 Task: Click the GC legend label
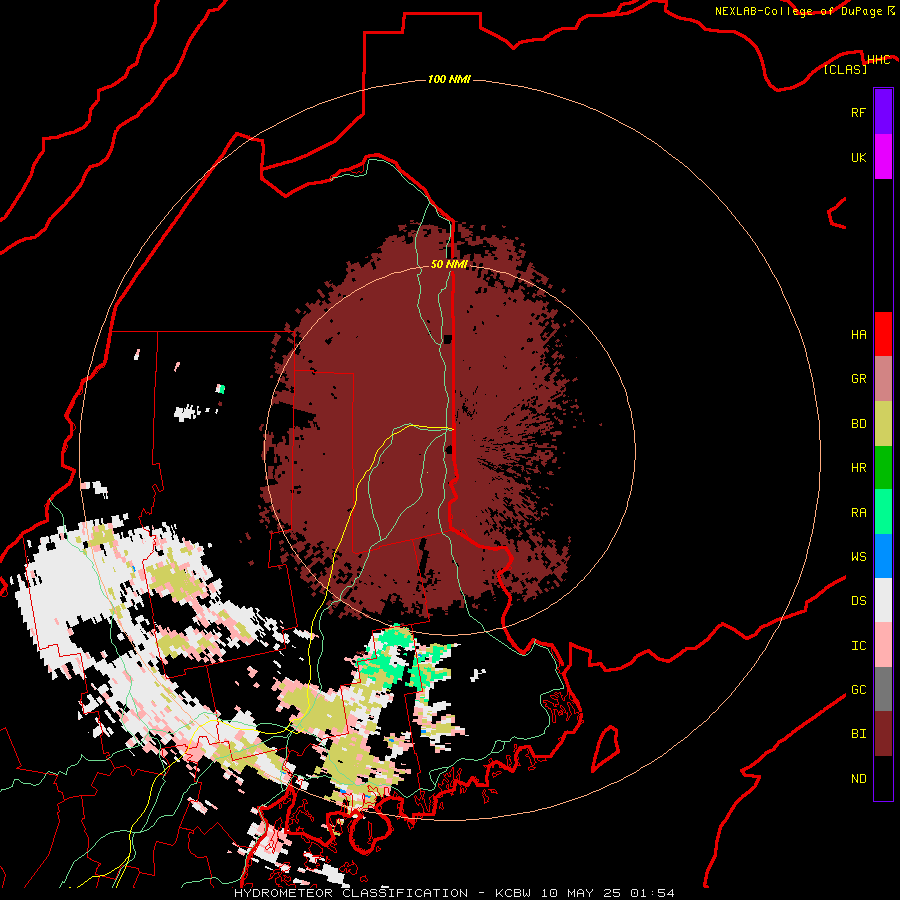click(858, 690)
